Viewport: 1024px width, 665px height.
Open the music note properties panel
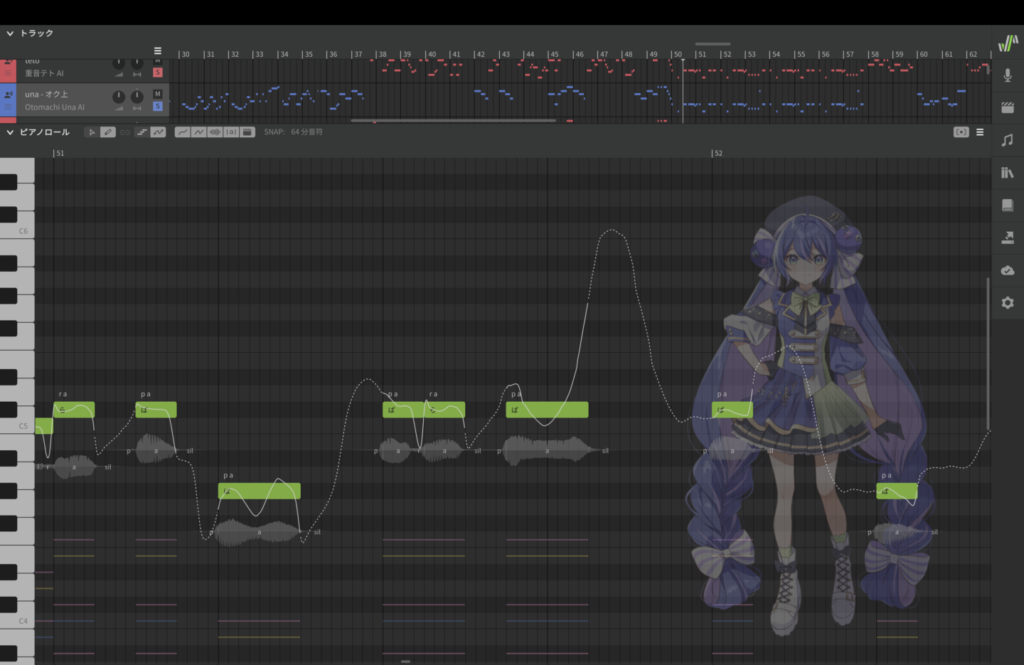click(1008, 140)
